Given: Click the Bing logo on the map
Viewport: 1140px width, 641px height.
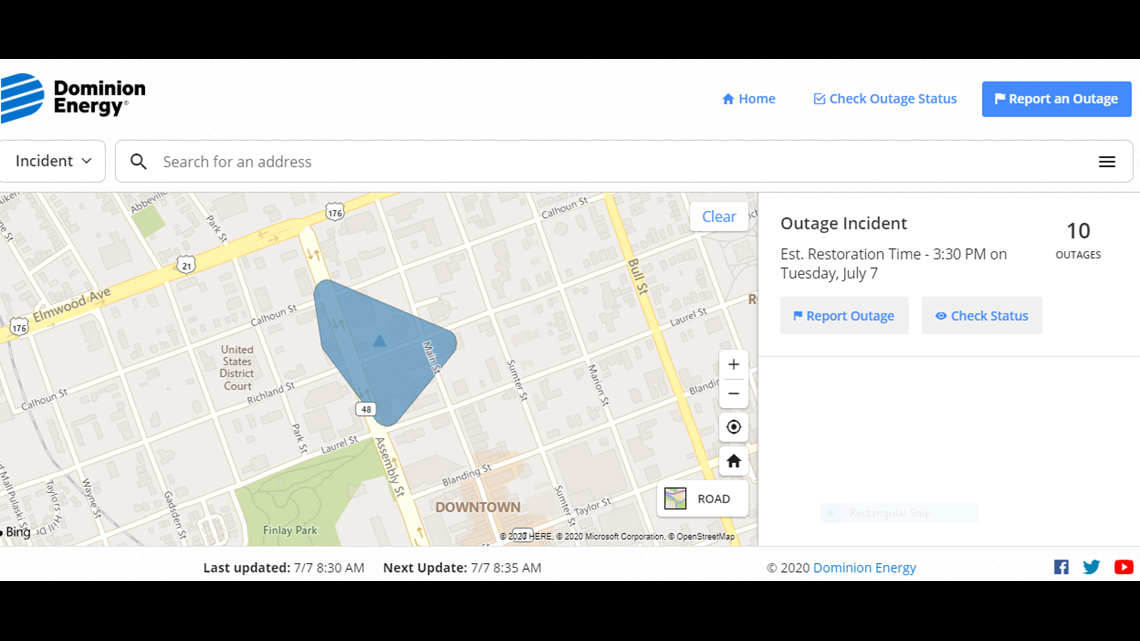Looking at the screenshot, I should (x=15, y=532).
